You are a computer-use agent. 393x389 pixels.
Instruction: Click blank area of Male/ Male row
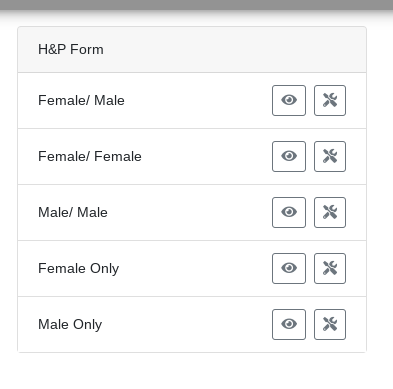pos(190,212)
